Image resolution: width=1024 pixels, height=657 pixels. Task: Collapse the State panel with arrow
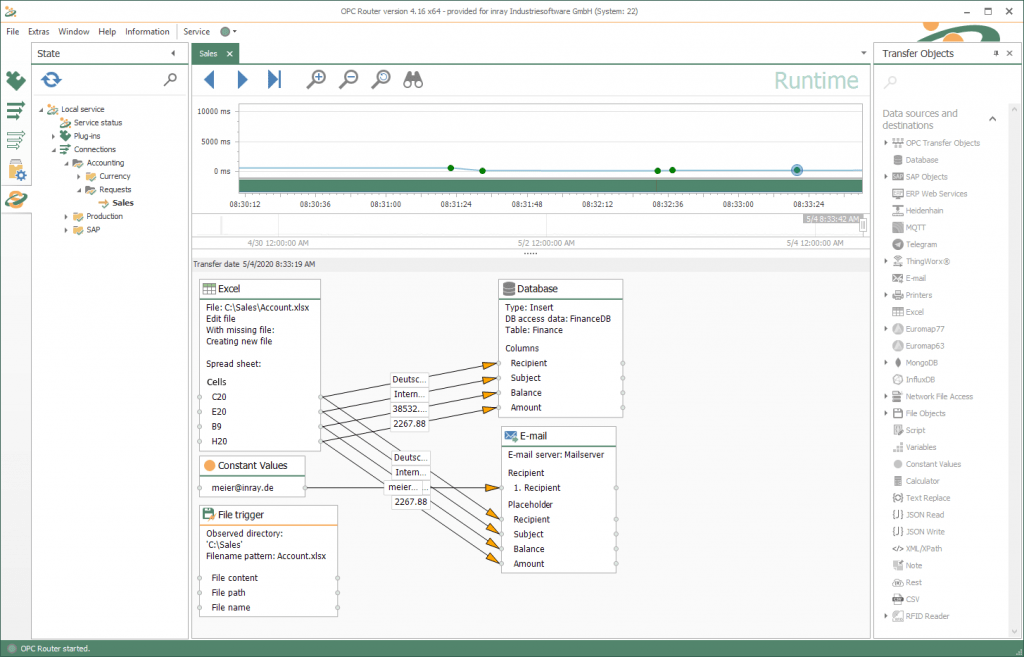tap(173, 54)
